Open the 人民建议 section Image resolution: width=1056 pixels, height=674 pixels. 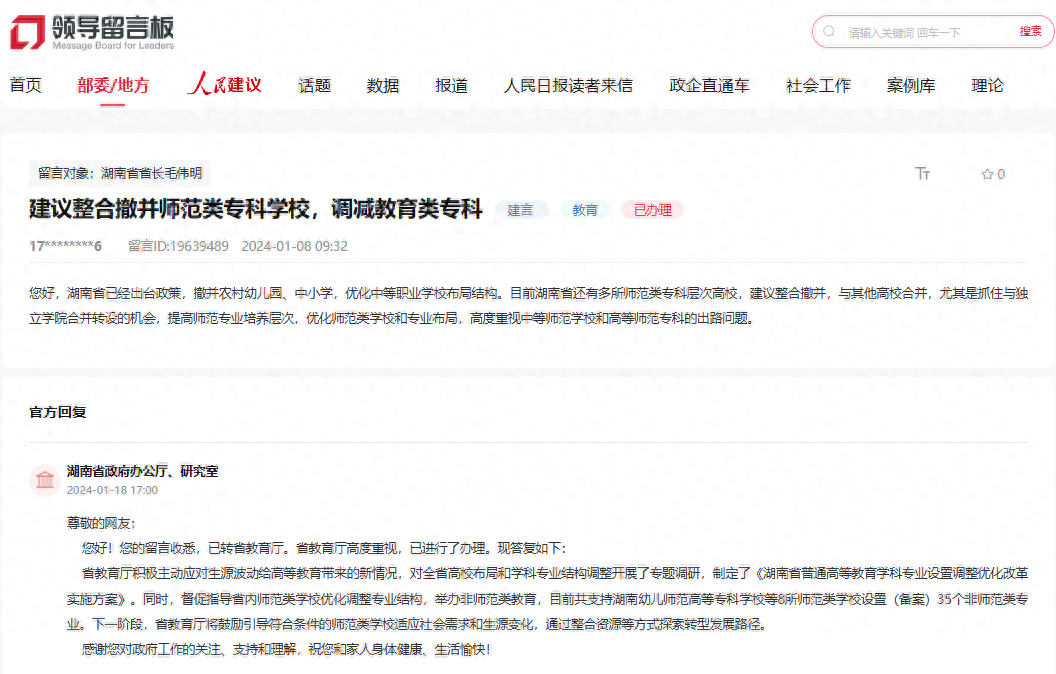(225, 85)
